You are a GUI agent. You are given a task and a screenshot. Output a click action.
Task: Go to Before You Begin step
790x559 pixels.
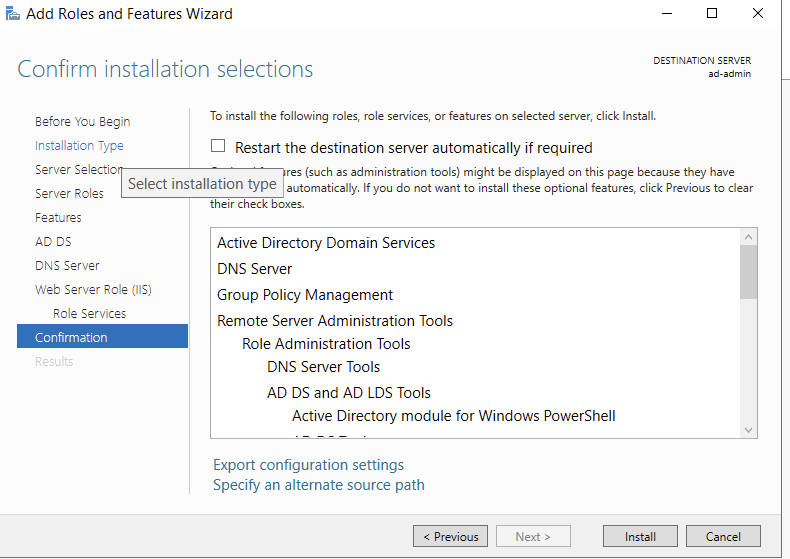pos(83,122)
